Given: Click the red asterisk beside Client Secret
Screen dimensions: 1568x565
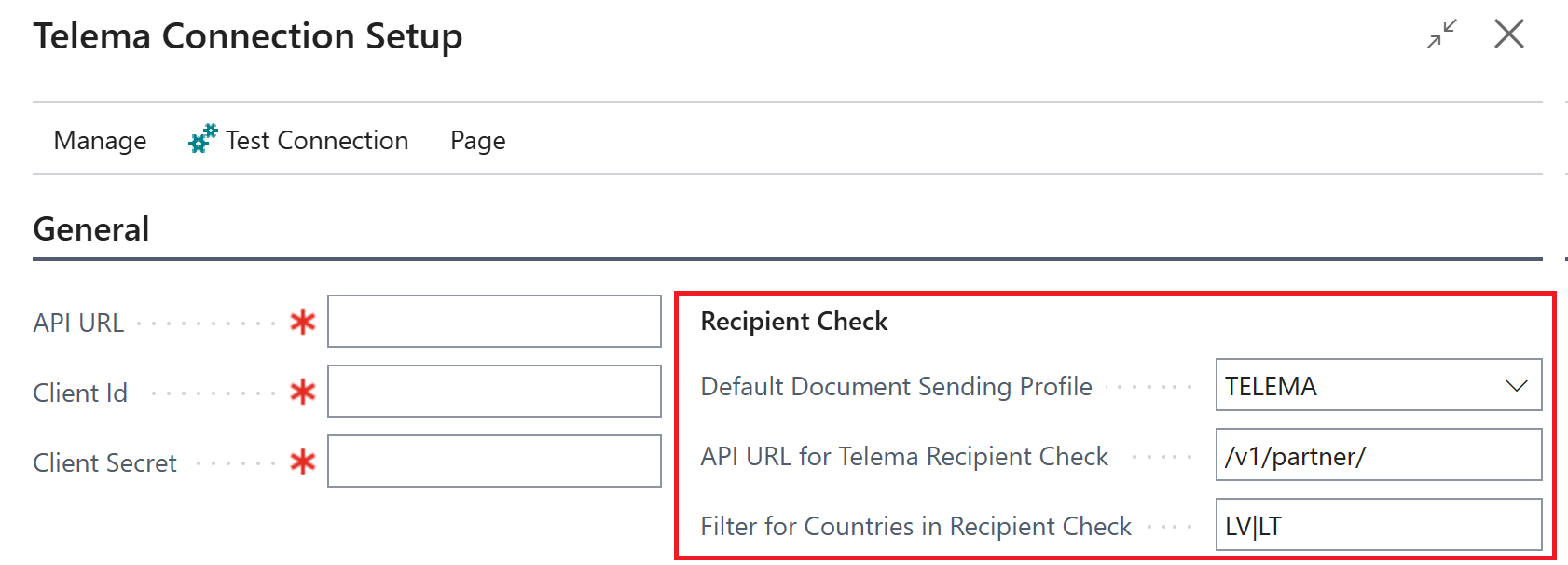Looking at the screenshot, I should pos(302,462).
